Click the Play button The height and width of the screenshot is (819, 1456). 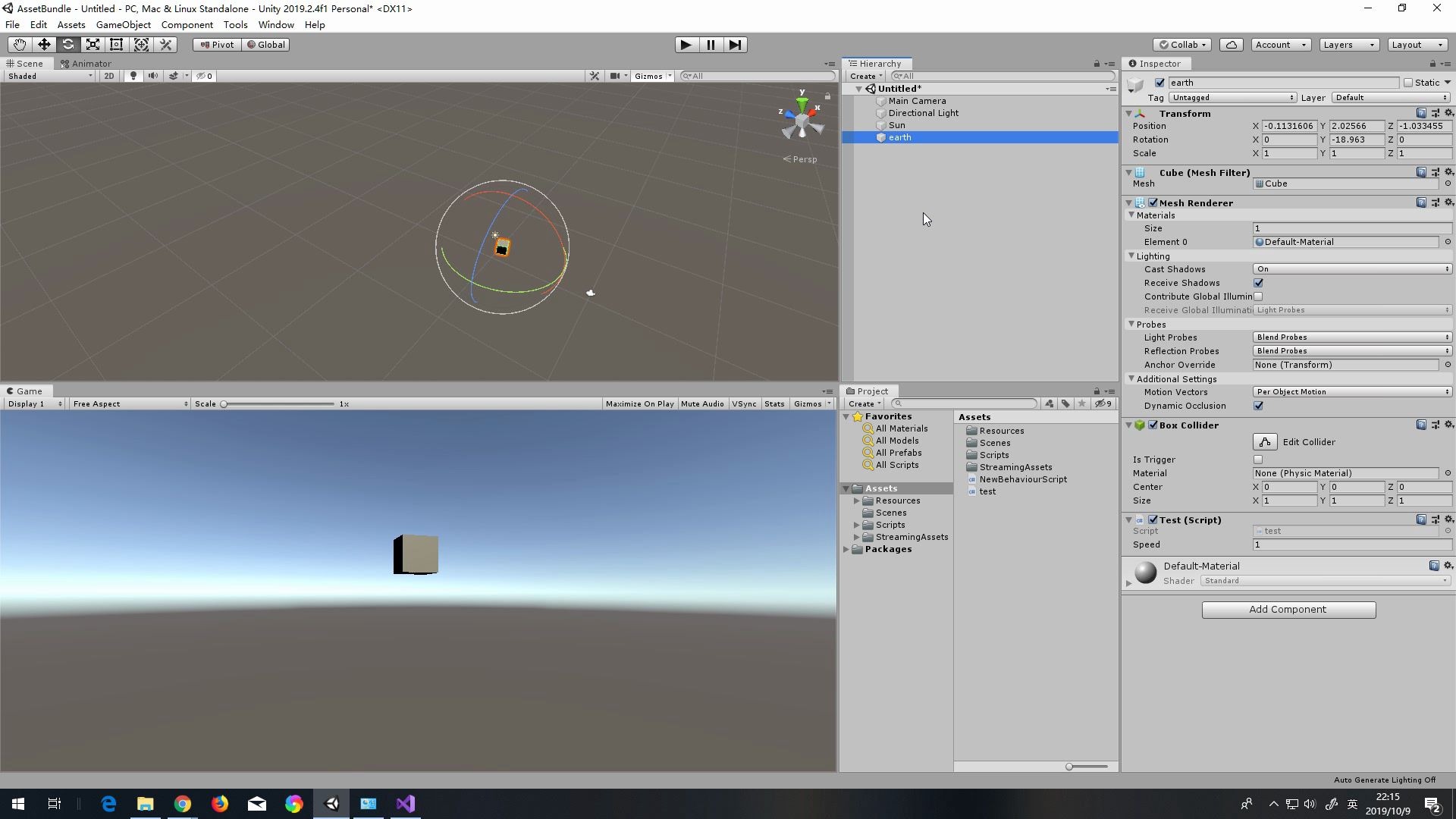[x=686, y=45]
